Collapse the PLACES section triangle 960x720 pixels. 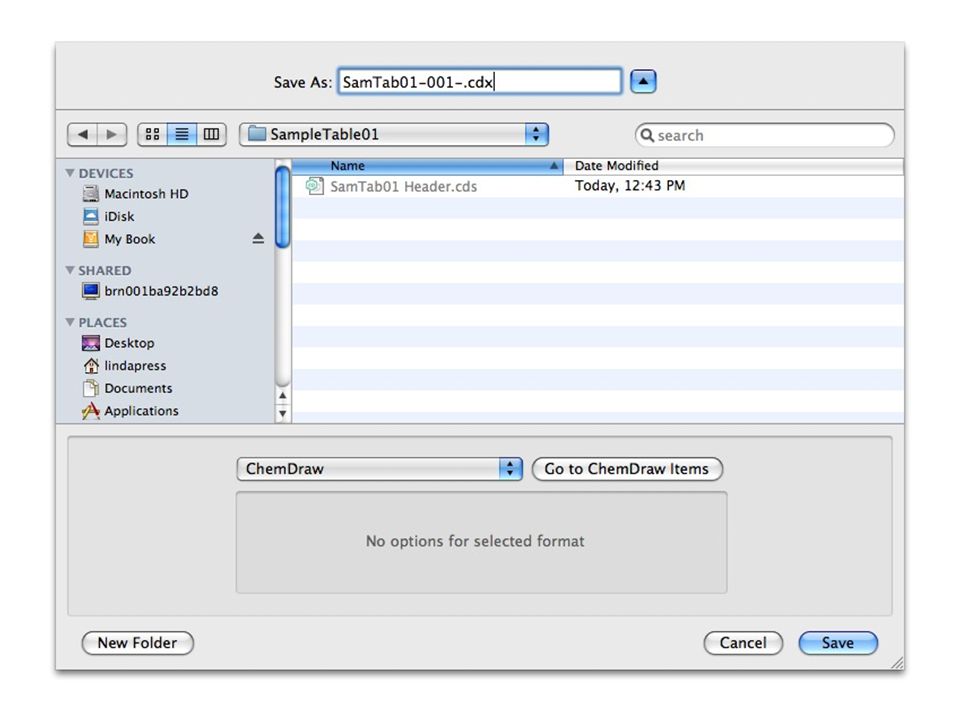click(70, 322)
